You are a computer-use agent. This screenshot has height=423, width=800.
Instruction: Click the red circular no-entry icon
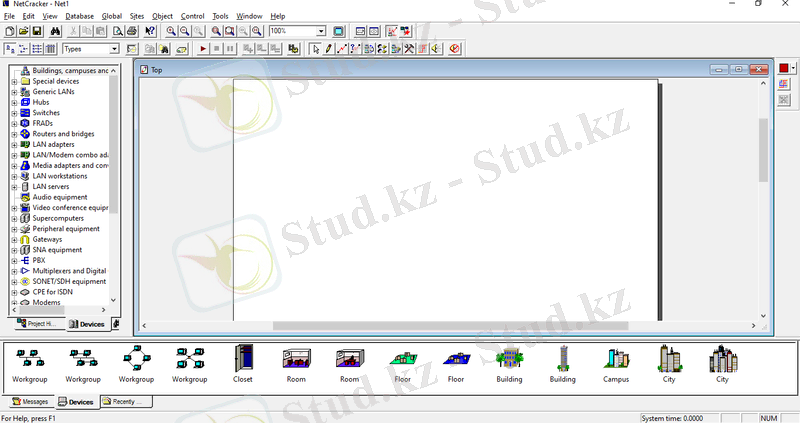tap(455, 49)
